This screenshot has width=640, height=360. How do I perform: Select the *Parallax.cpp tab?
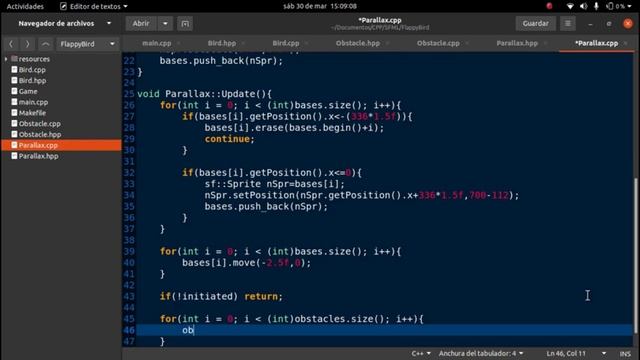(x=596, y=43)
